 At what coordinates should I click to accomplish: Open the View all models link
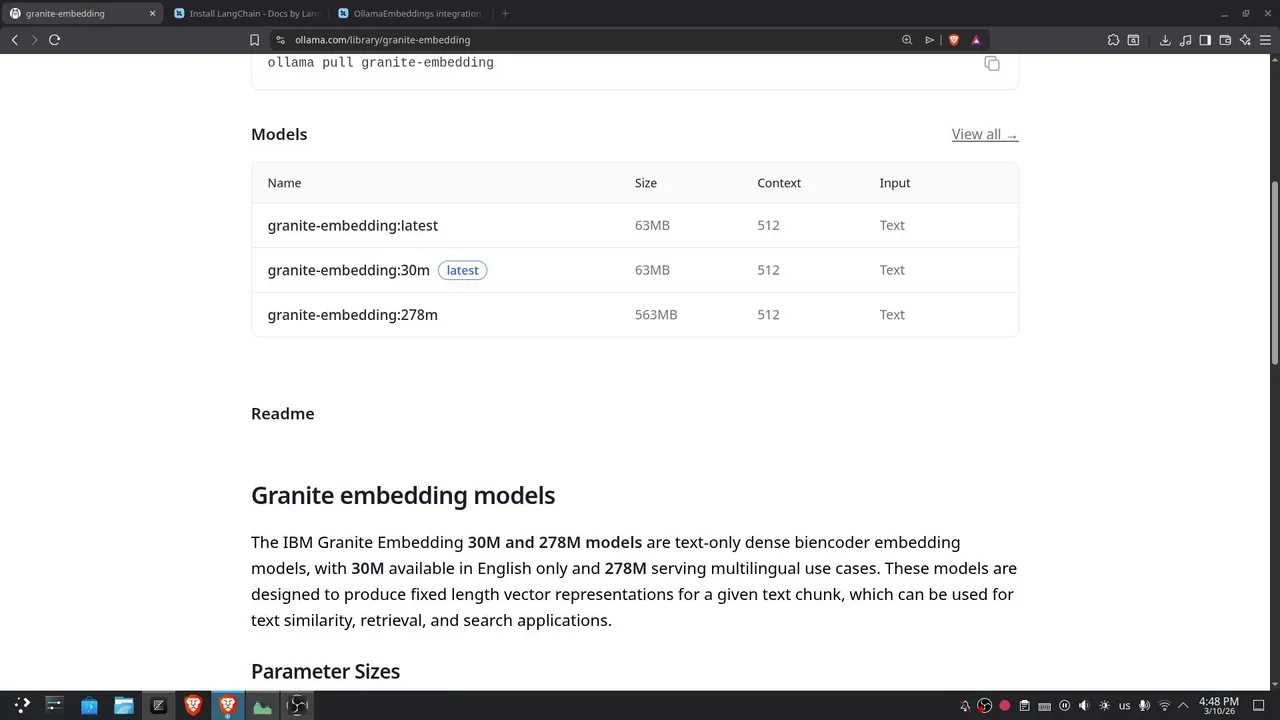pos(985,134)
